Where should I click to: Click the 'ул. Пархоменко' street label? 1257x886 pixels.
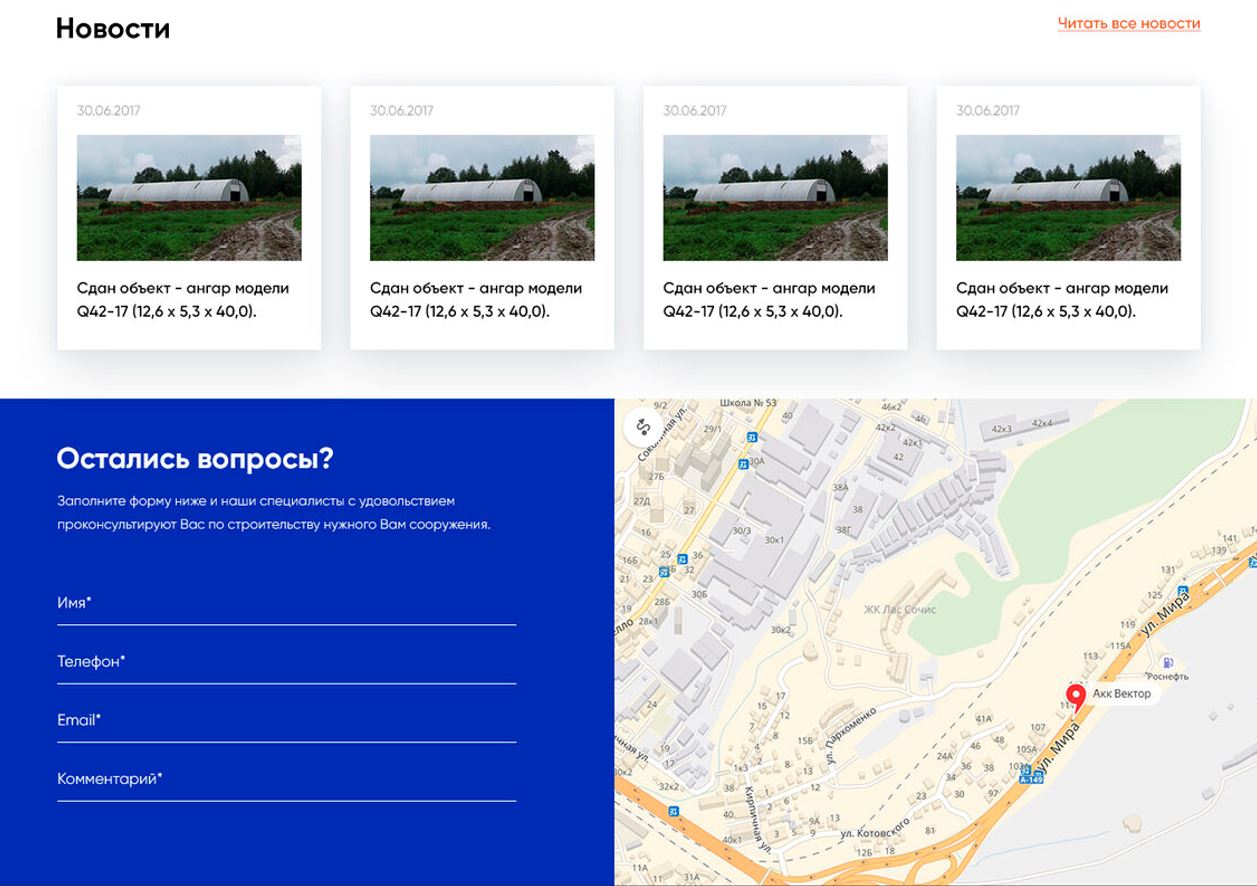(x=851, y=736)
